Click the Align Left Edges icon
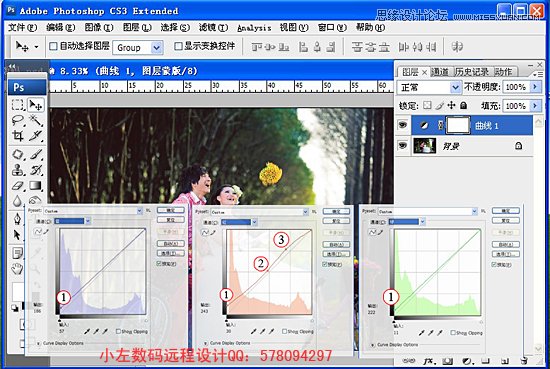 [x=303, y=47]
